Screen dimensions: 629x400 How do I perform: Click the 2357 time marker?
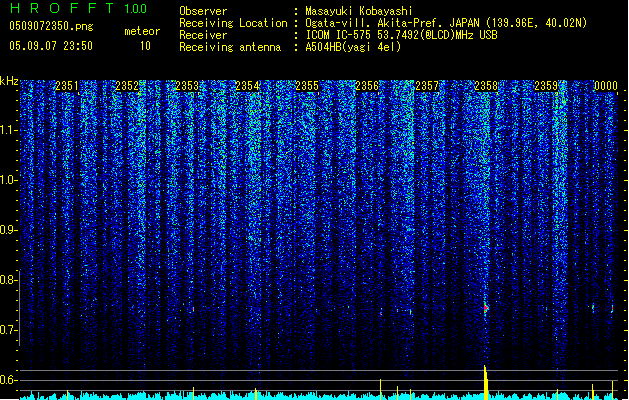pyautogui.click(x=427, y=86)
